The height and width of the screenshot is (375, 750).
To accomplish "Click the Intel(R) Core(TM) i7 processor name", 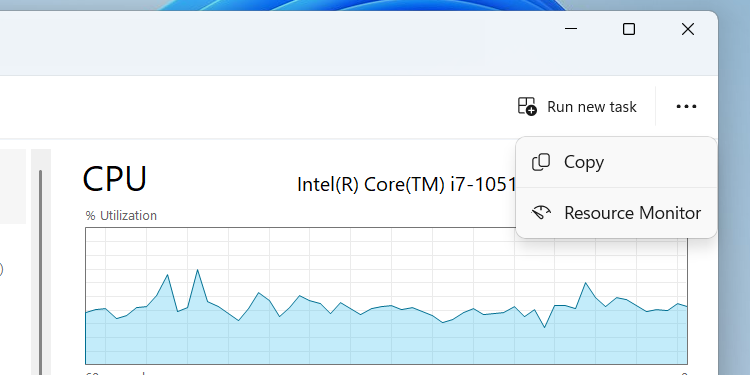I will [407, 185].
